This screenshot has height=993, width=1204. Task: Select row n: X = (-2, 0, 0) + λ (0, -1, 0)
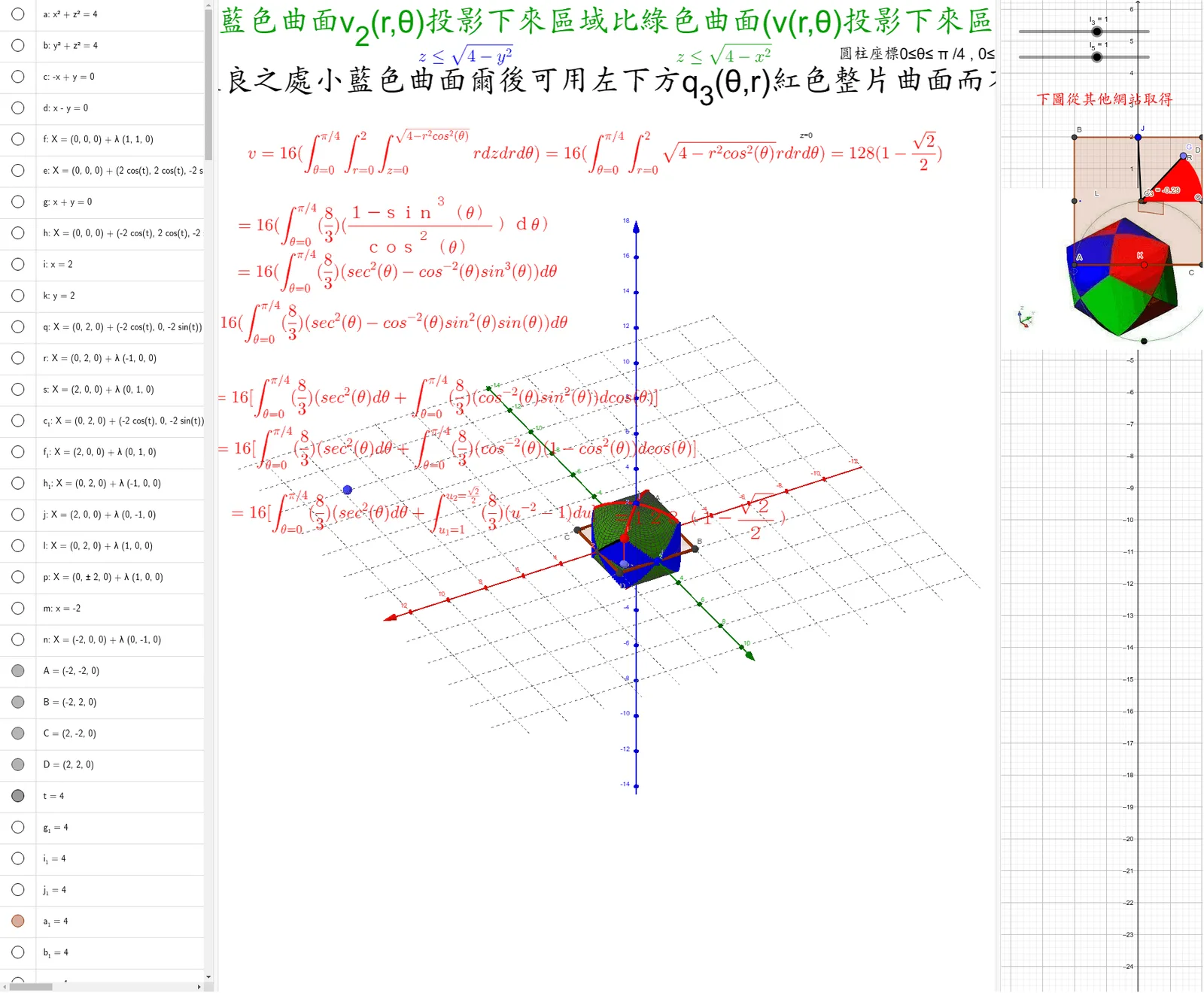120,639
